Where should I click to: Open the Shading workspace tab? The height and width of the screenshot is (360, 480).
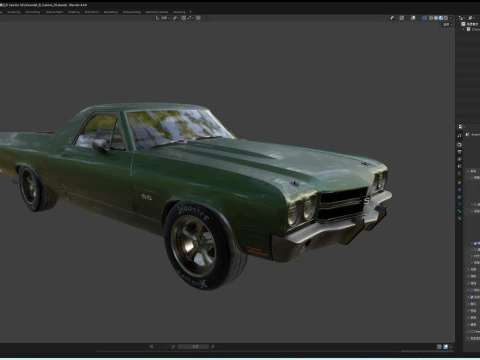(x=74, y=12)
